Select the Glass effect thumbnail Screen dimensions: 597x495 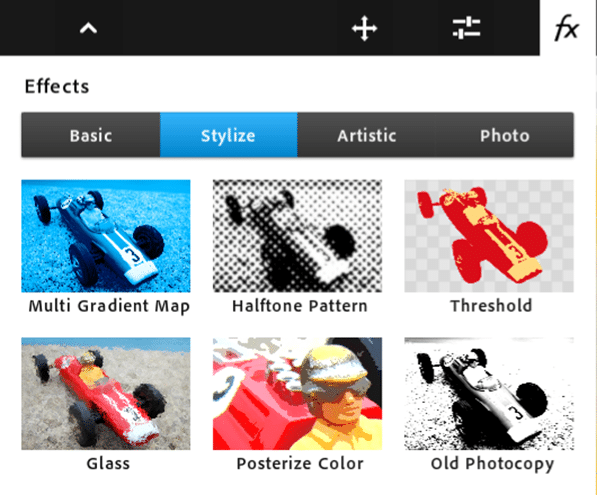[x=106, y=394]
